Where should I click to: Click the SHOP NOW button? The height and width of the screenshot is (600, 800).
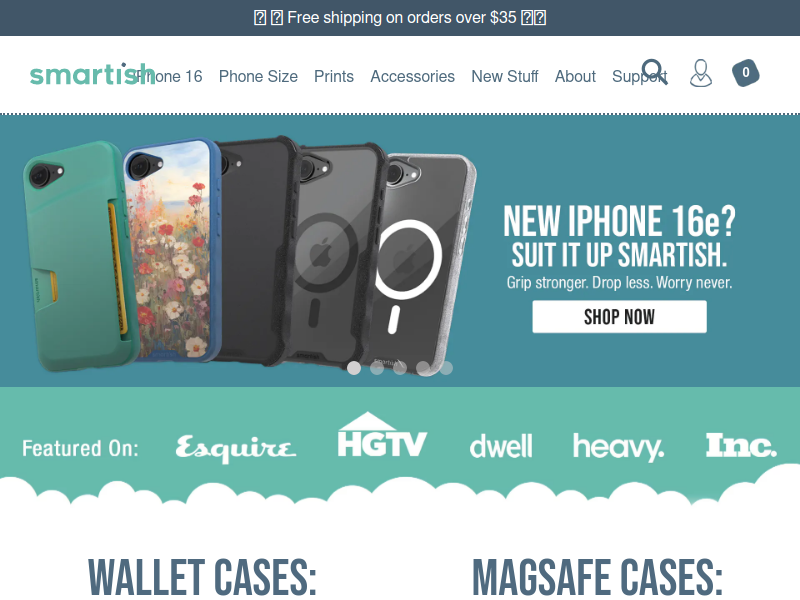click(x=619, y=317)
